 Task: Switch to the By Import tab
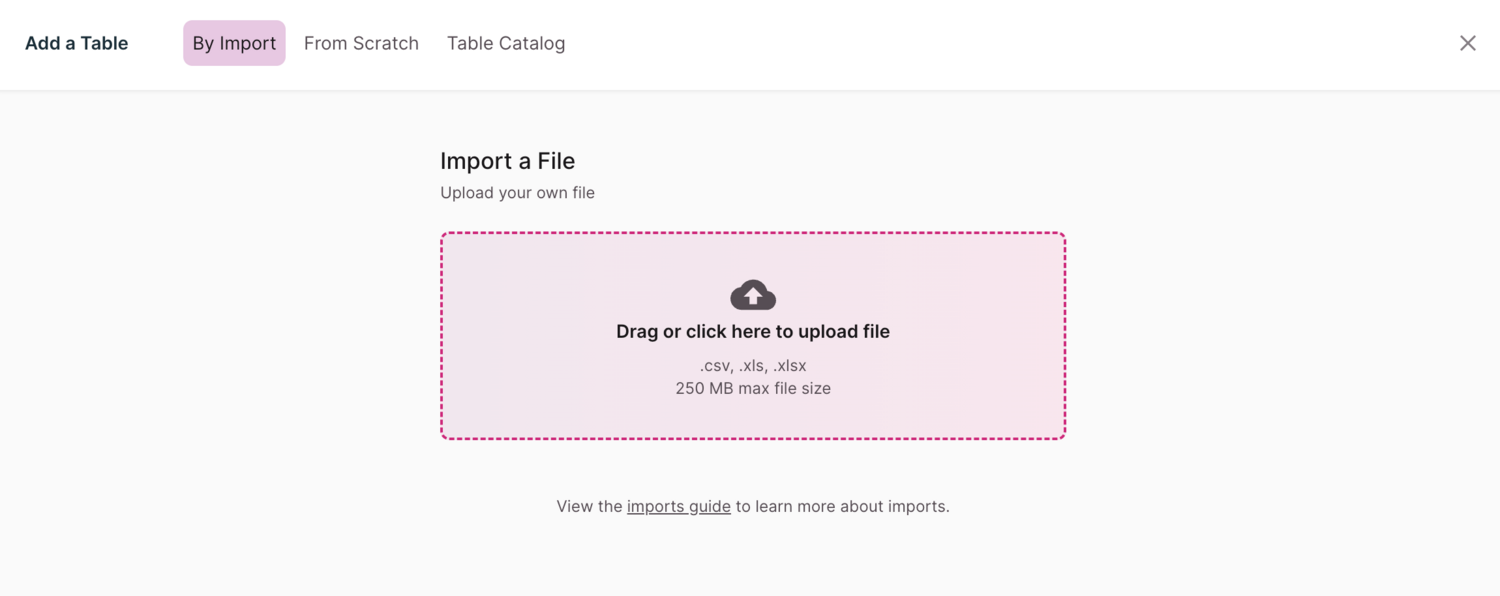(234, 43)
